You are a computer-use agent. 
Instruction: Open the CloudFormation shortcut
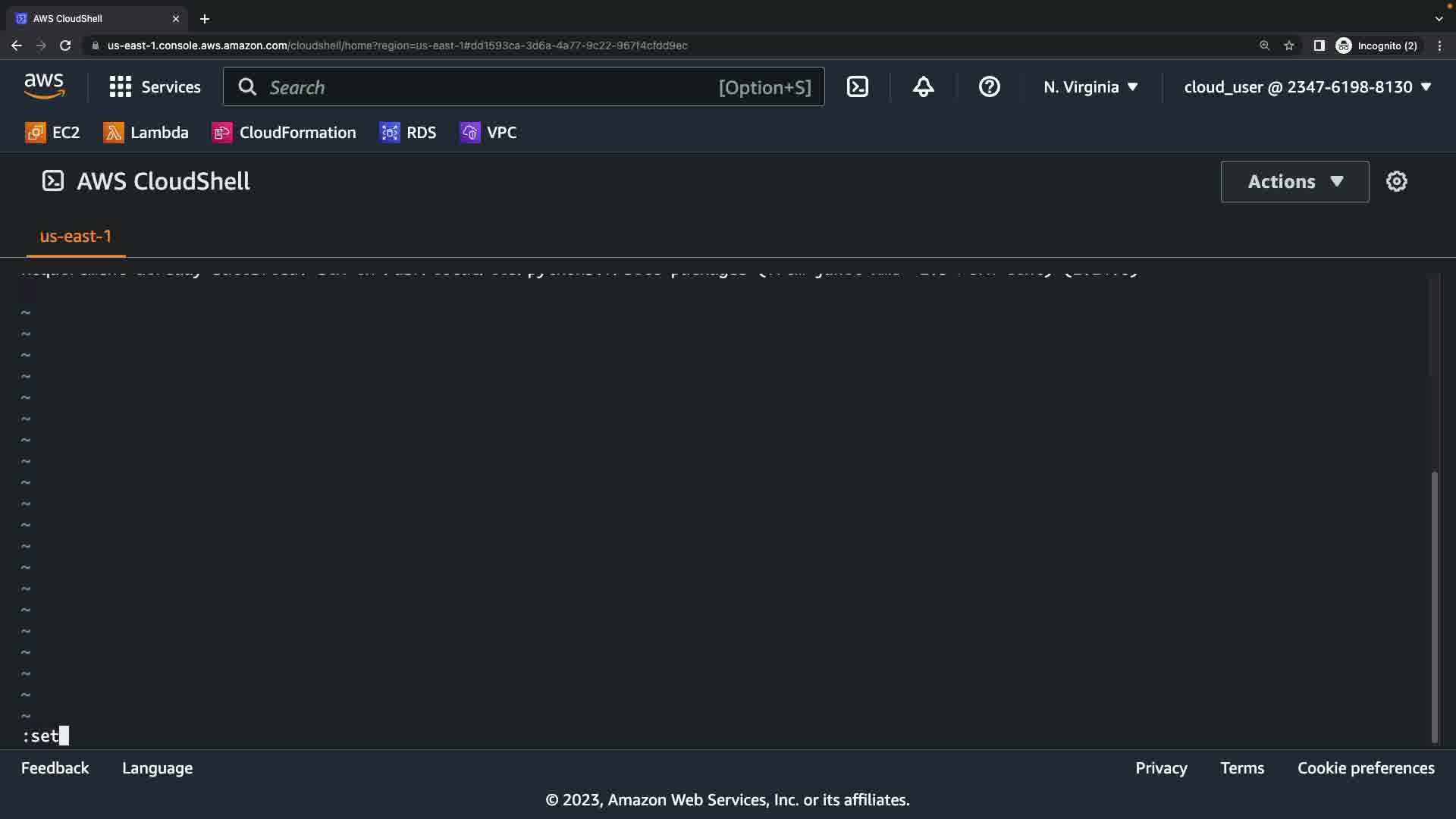point(284,133)
